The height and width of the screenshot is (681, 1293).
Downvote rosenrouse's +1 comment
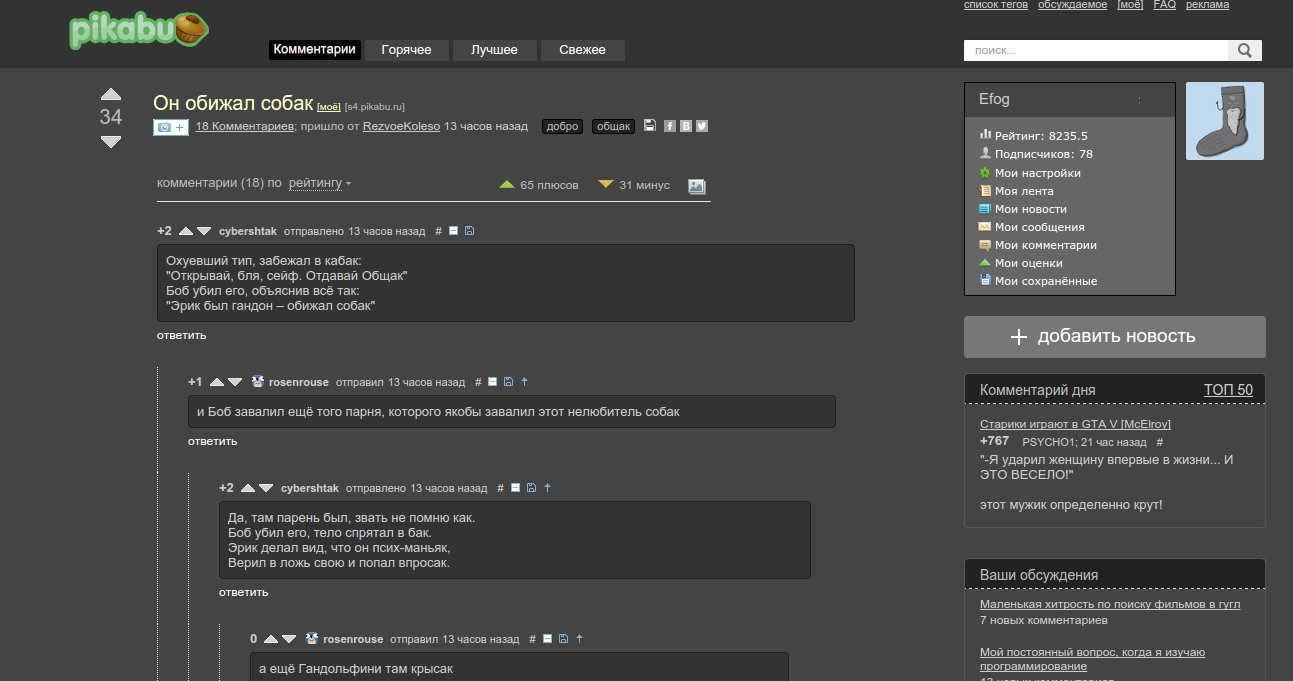[x=235, y=382]
